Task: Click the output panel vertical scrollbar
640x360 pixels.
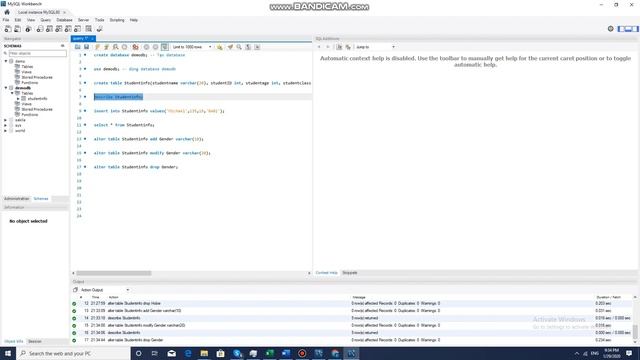Action: click(635, 320)
